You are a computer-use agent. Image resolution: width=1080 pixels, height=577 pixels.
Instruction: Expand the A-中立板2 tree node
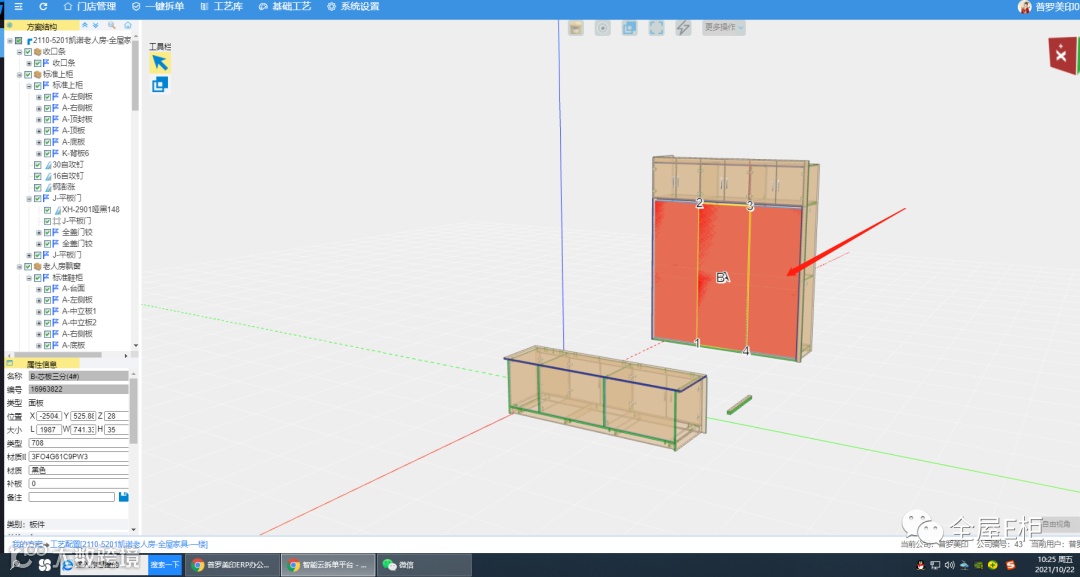(39, 322)
